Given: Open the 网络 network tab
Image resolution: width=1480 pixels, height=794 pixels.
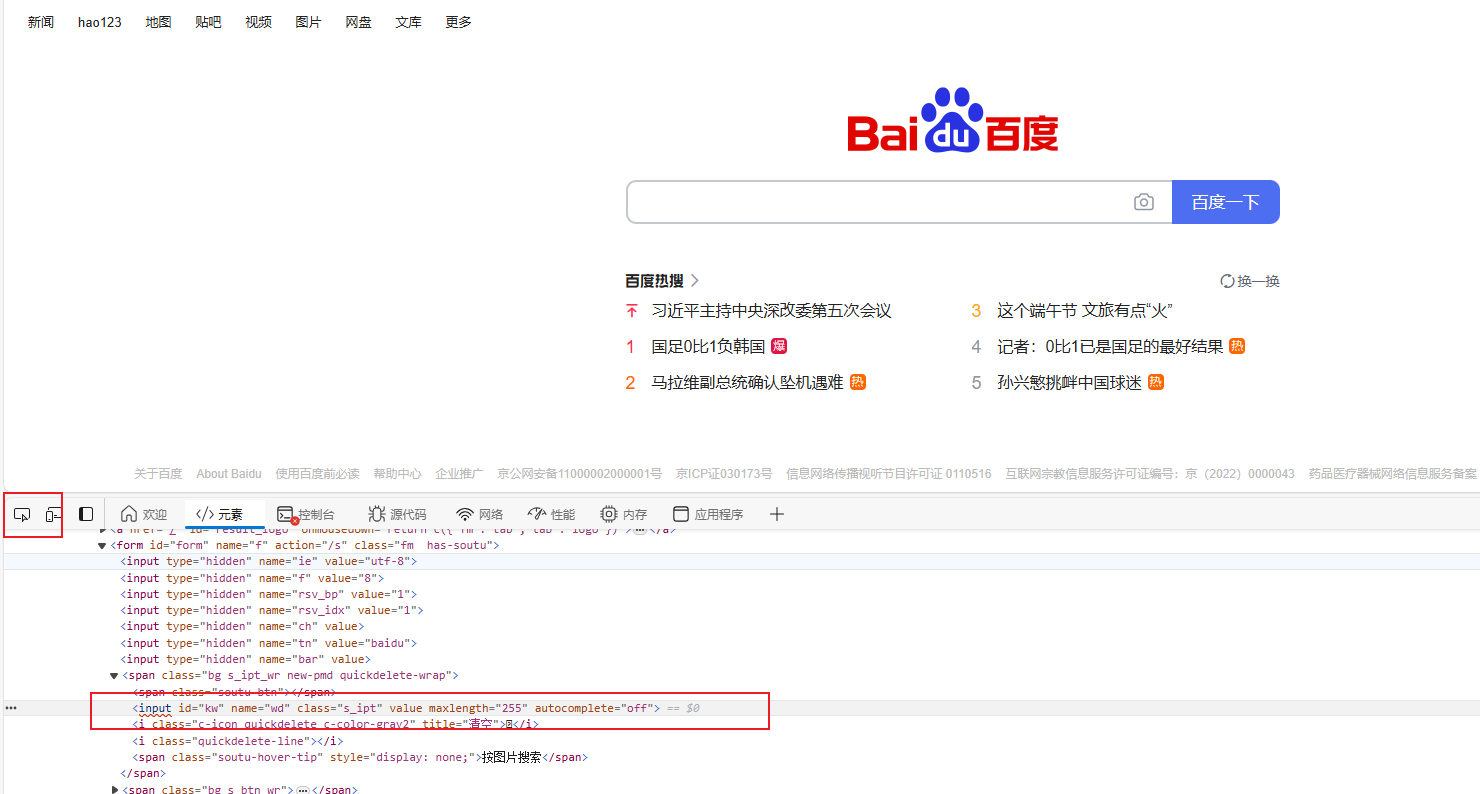Looking at the screenshot, I should coord(480,514).
